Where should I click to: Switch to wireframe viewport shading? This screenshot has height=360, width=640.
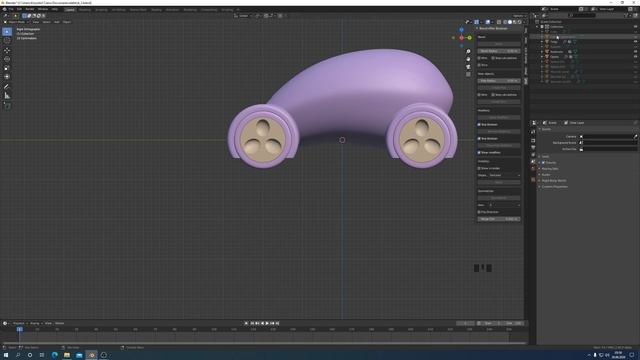505,22
